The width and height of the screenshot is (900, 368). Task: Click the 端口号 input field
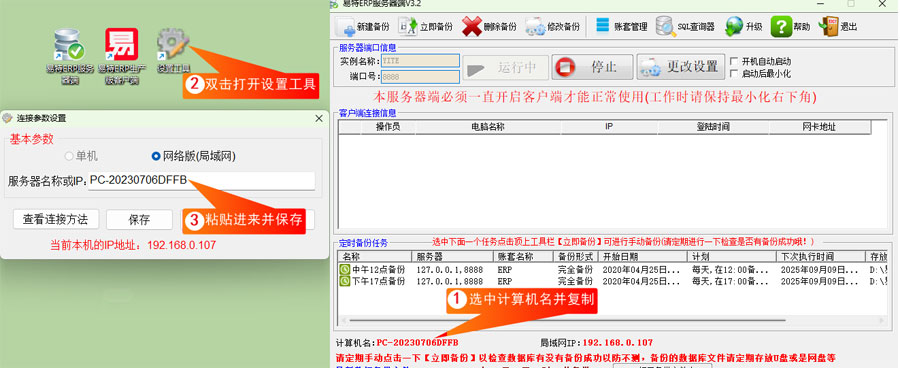[420, 76]
